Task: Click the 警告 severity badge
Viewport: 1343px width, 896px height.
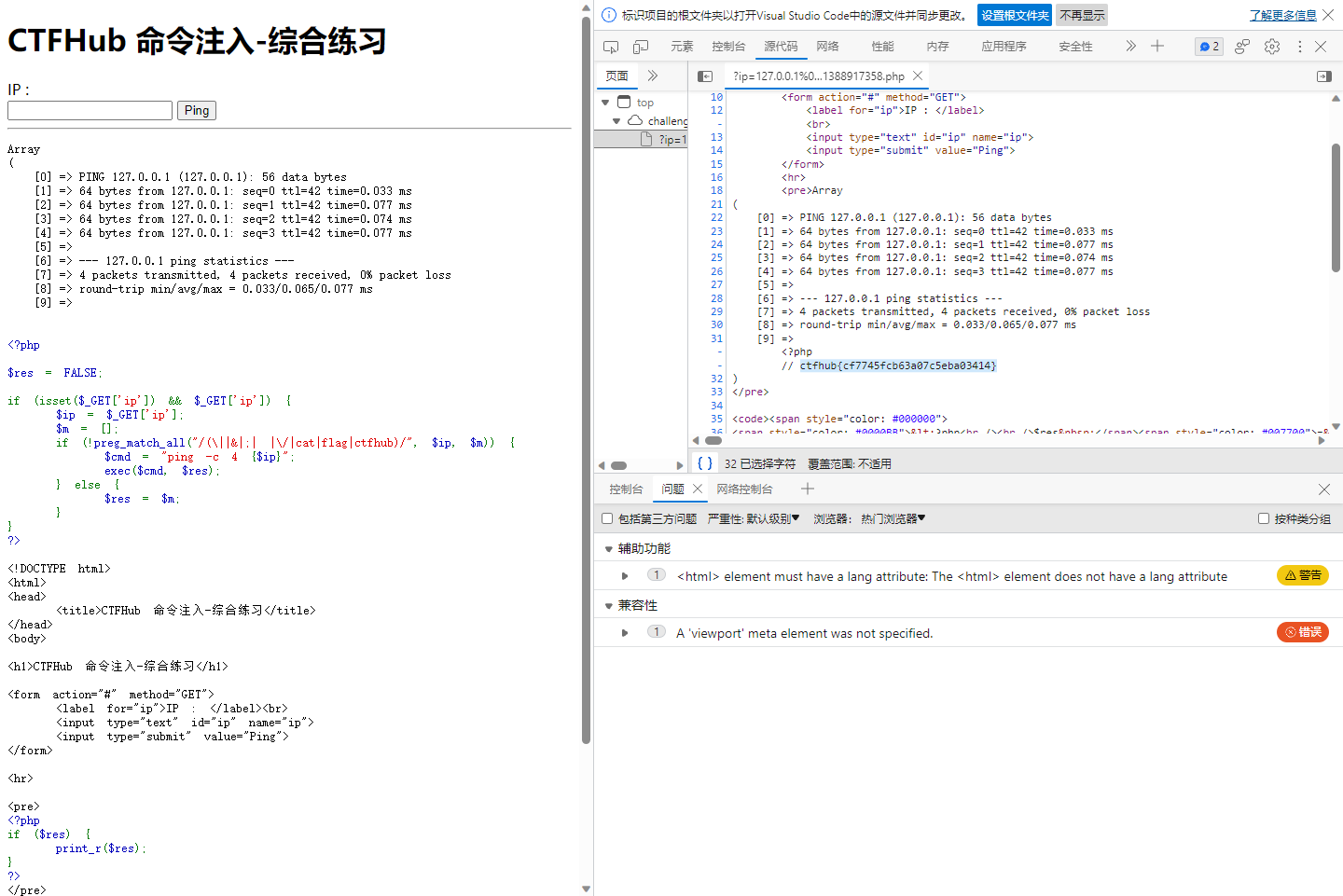Action: pos(1303,575)
